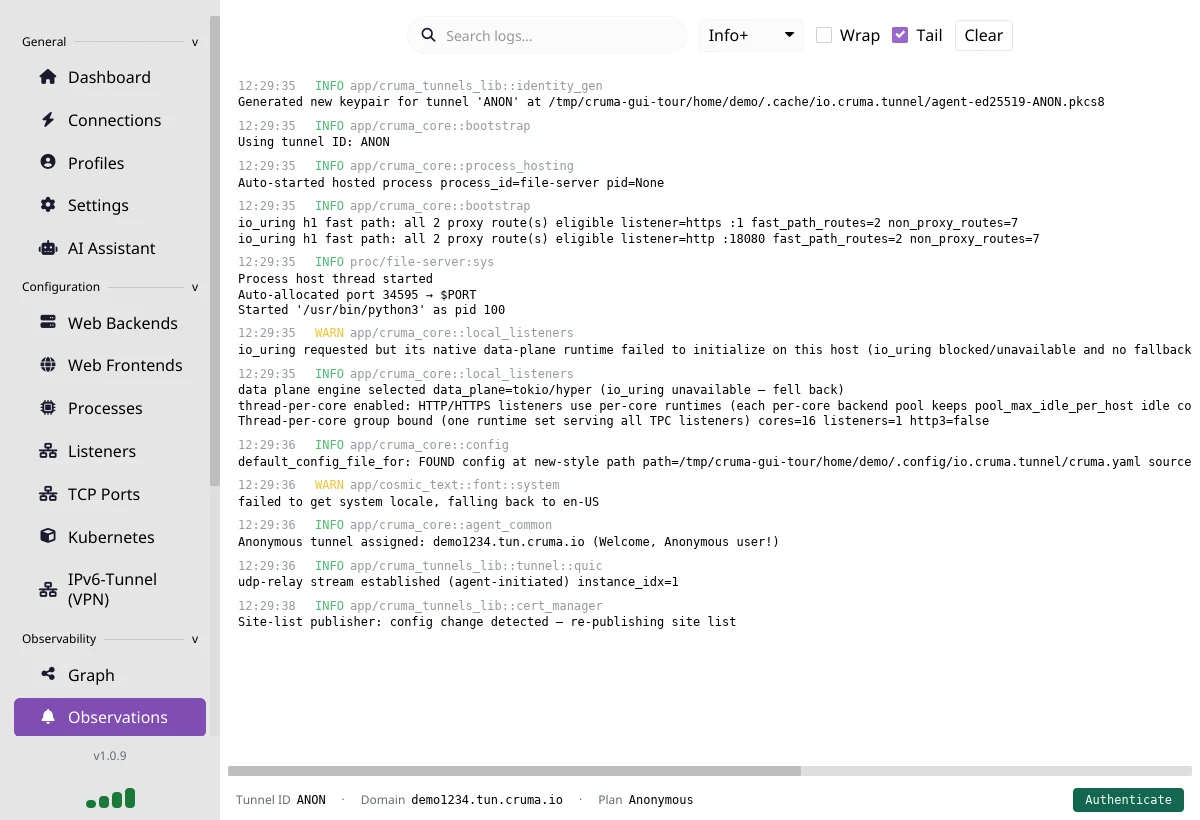Click the 'Anonymous tunnel assigned' log line
Image resolution: width=1200 pixels, height=820 pixels.
[508, 542]
